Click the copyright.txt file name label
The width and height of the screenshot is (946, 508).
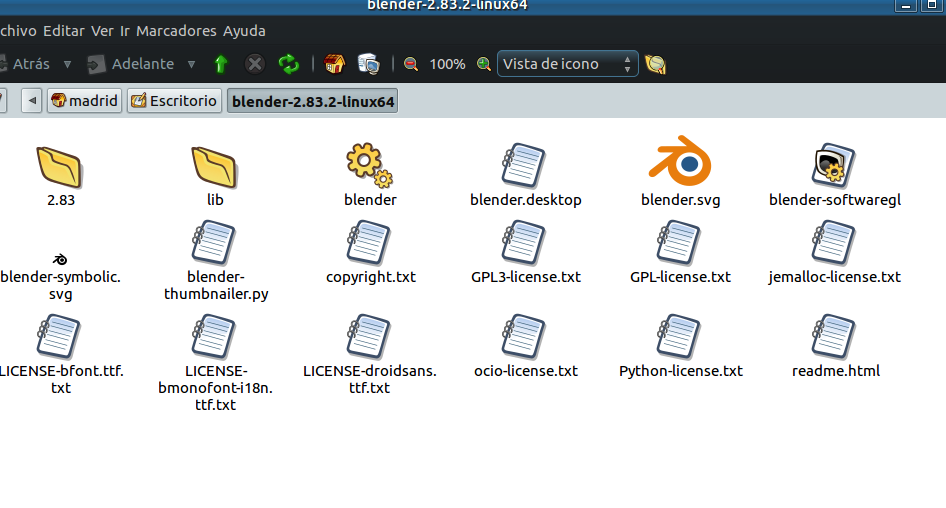pos(371,277)
